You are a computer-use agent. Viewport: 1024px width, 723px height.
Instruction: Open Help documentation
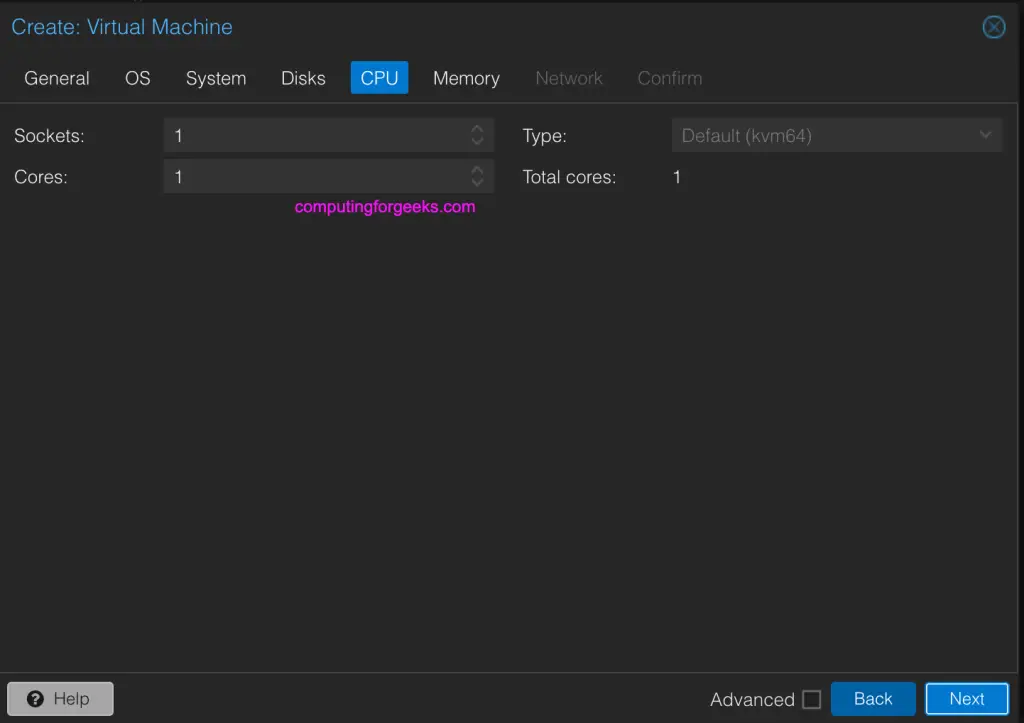[60, 699]
